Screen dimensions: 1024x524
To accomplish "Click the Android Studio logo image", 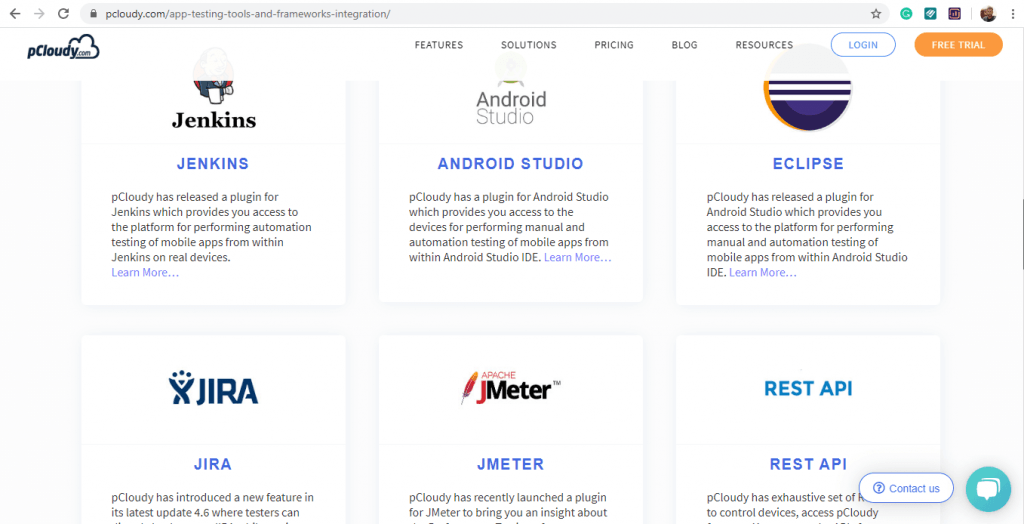I will point(510,98).
